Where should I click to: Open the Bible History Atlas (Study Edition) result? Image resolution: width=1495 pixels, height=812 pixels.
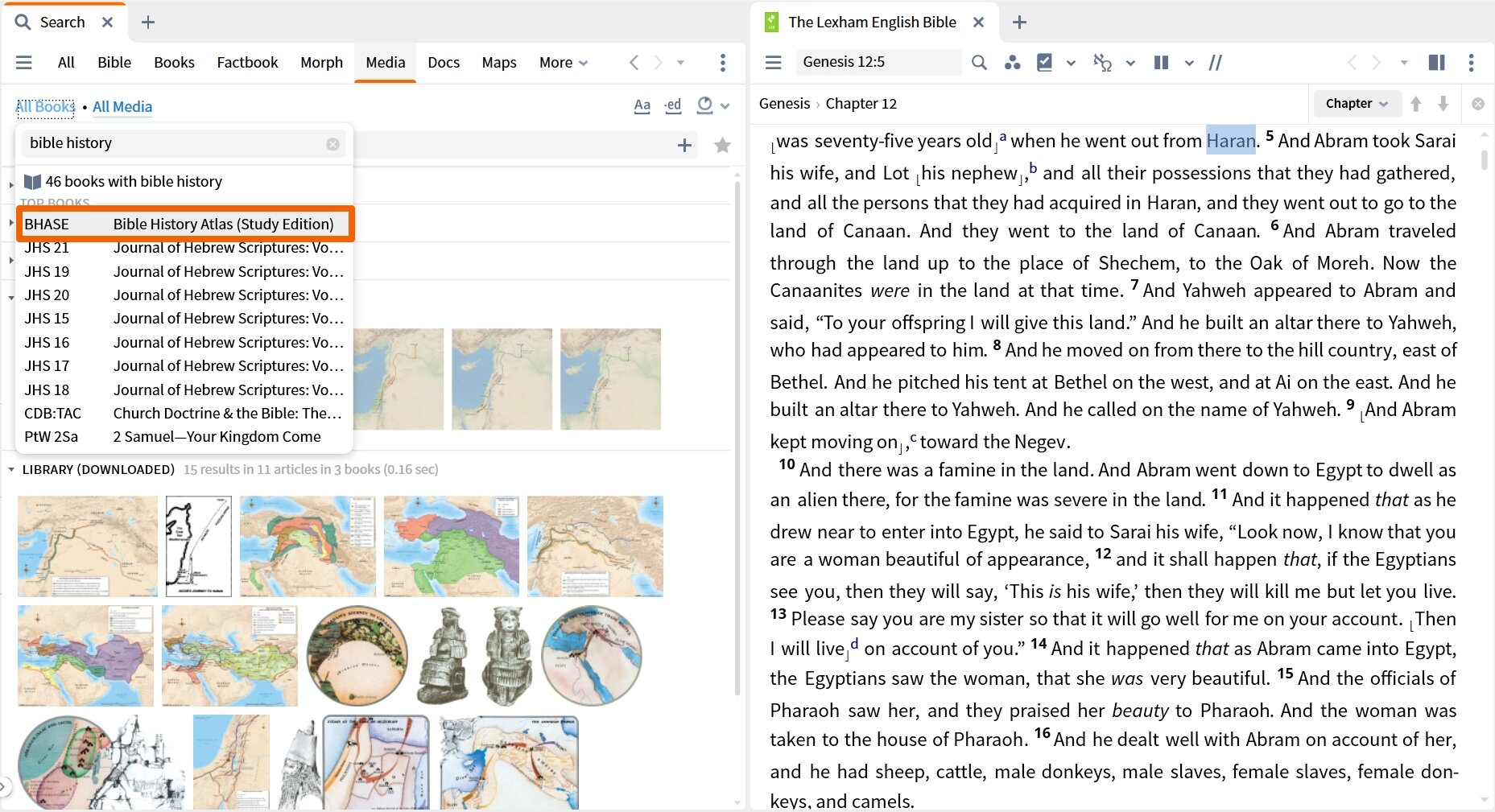pos(185,224)
